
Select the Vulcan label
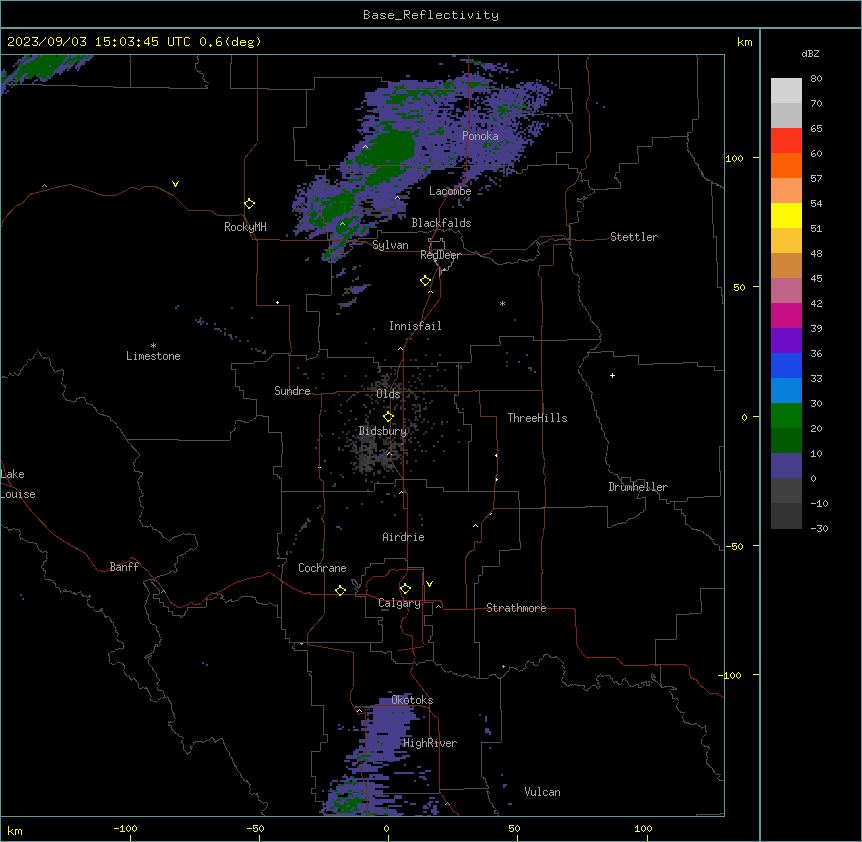(542, 792)
